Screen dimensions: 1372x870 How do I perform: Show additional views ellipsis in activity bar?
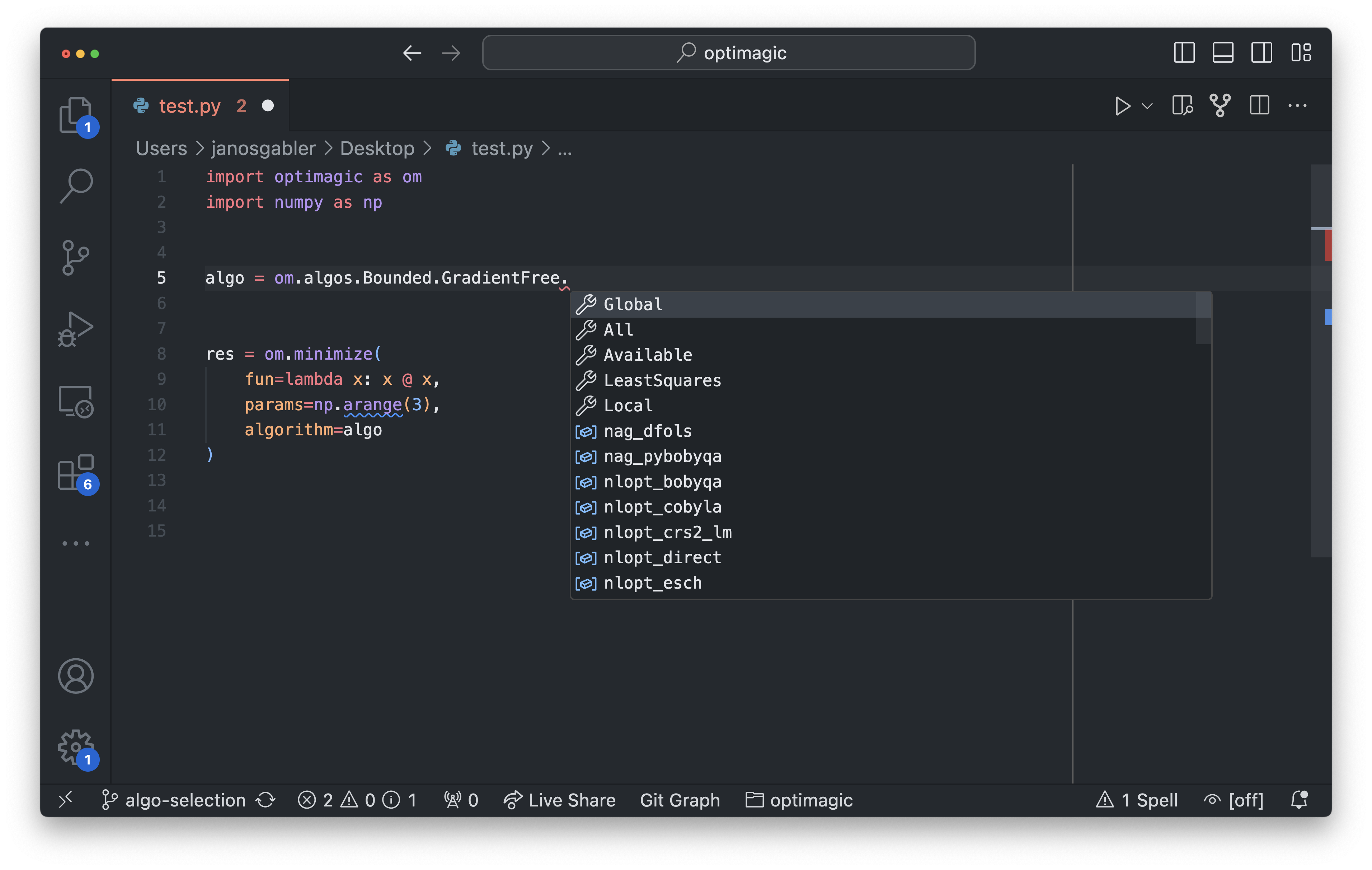(76, 543)
